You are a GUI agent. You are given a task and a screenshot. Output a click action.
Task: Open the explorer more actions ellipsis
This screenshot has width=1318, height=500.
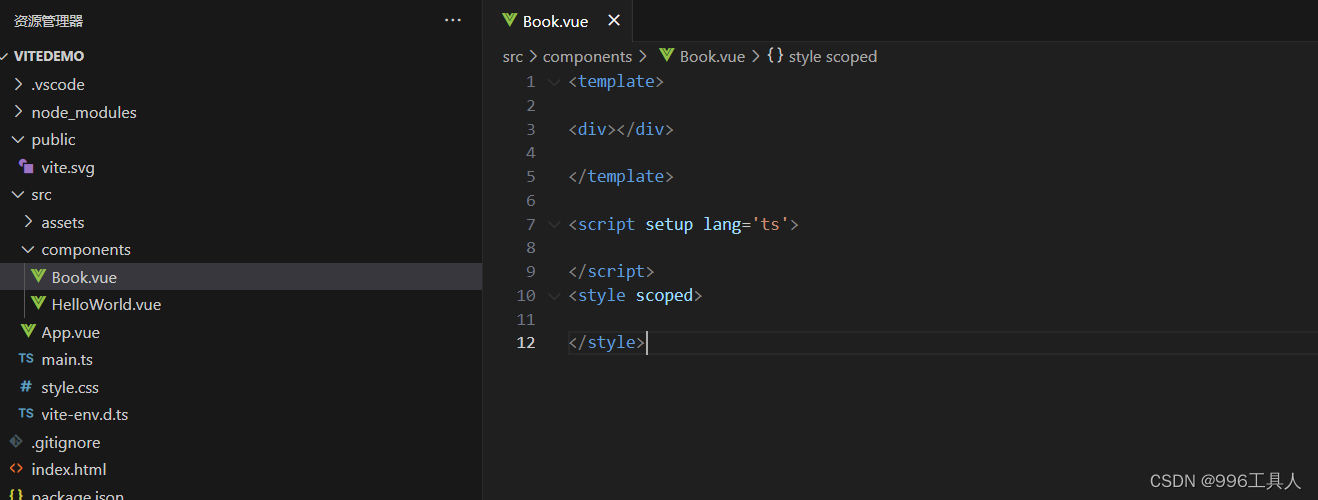click(453, 20)
